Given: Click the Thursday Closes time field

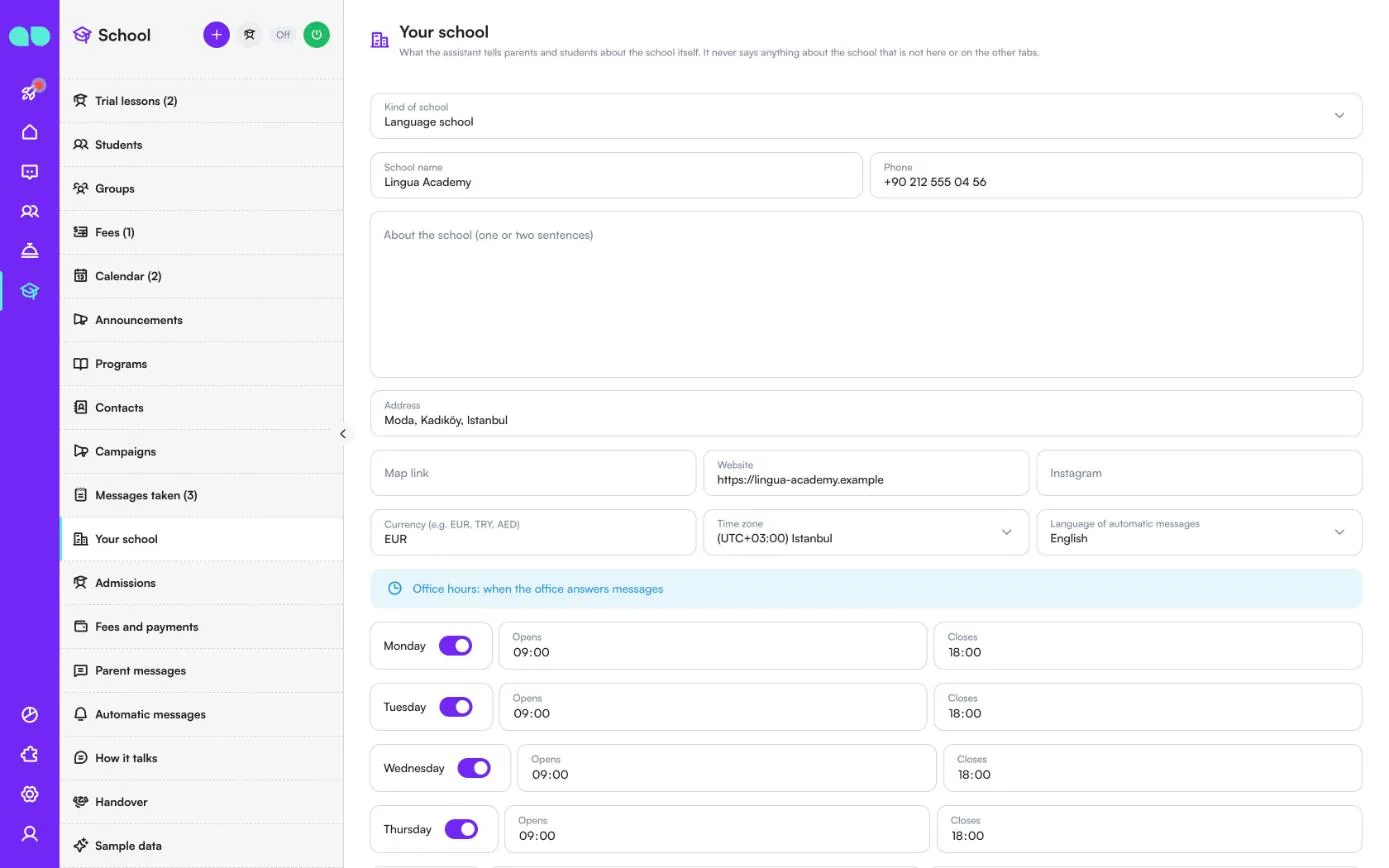Looking at the screenshot, I should pyautogui.click(x=1149, y=829).
